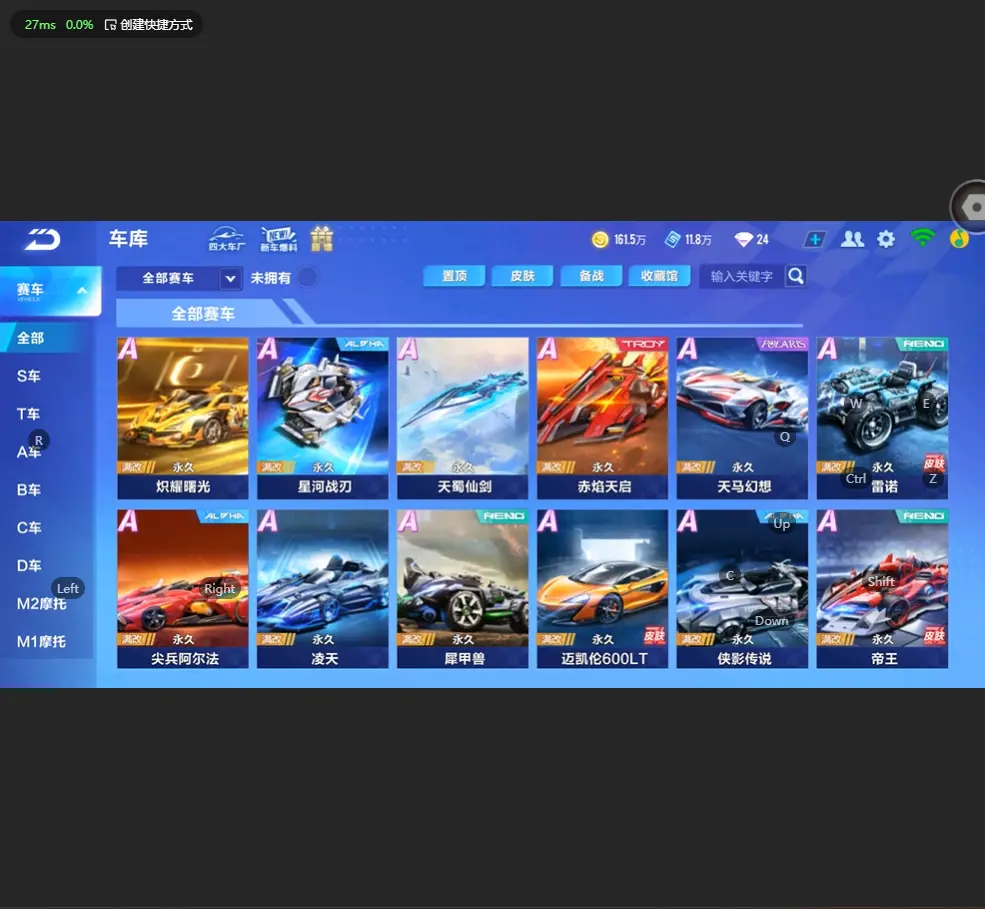The image size is (985, 909).
Task: Click the blue ticket currency icon
Action: tap(672, 239)
